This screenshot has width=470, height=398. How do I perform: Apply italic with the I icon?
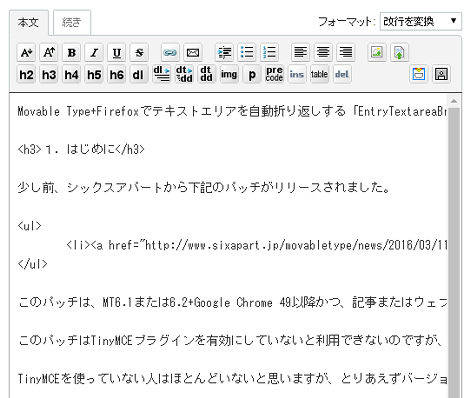pyautogui.click(x=94, y=52)
